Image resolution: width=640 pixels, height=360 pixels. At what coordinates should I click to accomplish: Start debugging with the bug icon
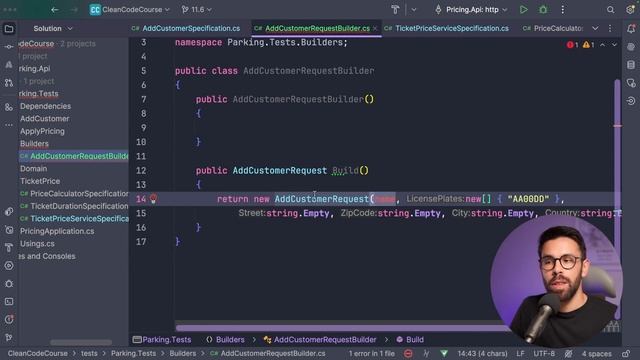coord(543,9)
